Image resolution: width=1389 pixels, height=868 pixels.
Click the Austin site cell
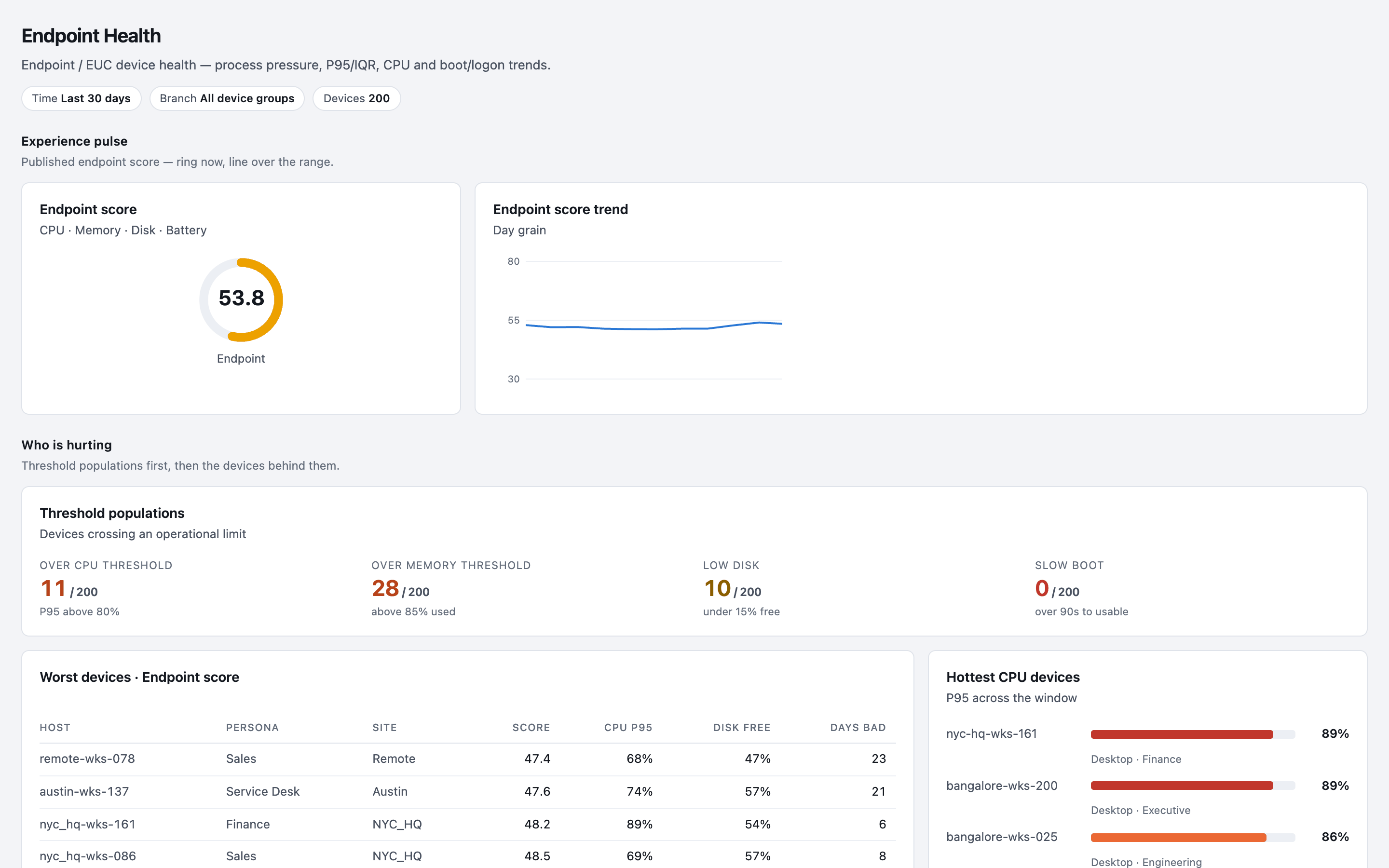(390, 792)
